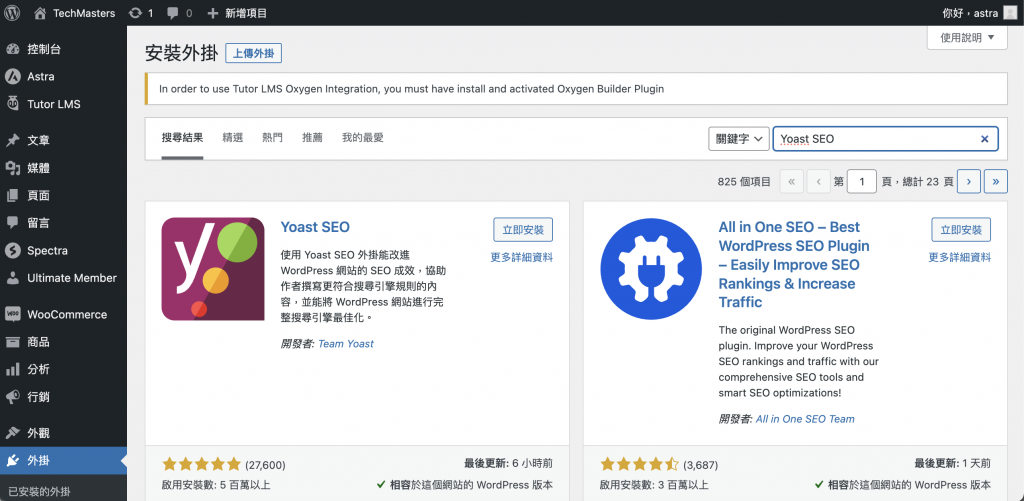Switch to 推薦 tab

(x=312, y=138)
